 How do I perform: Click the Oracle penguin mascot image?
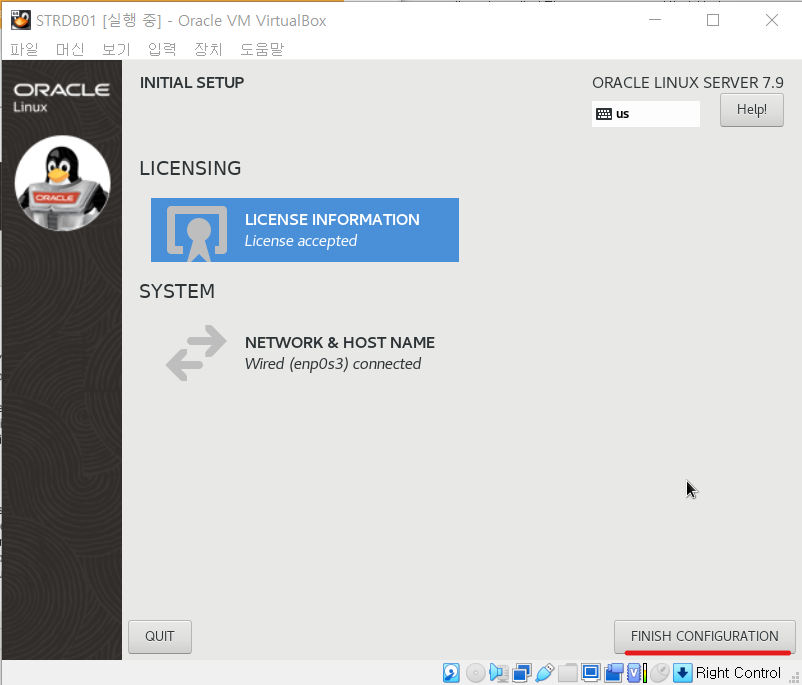pyautogui.click(x=62, y=183)
